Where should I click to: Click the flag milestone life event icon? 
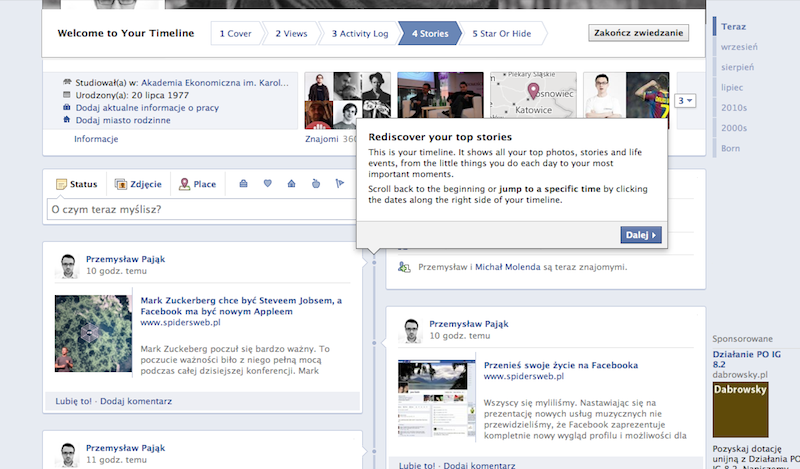340,184
